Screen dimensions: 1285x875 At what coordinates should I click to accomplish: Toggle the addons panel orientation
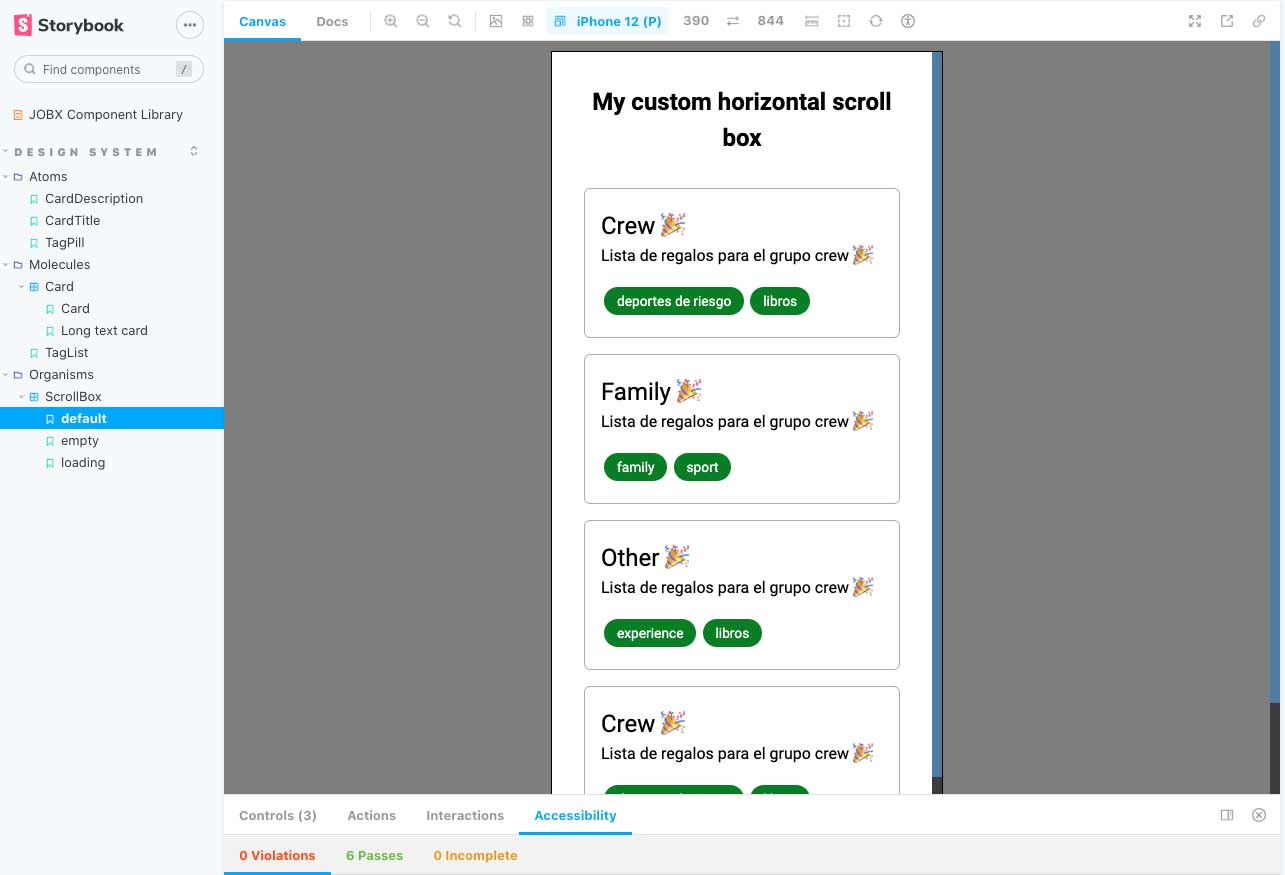pyautogui.click(x=1227, y=815)
